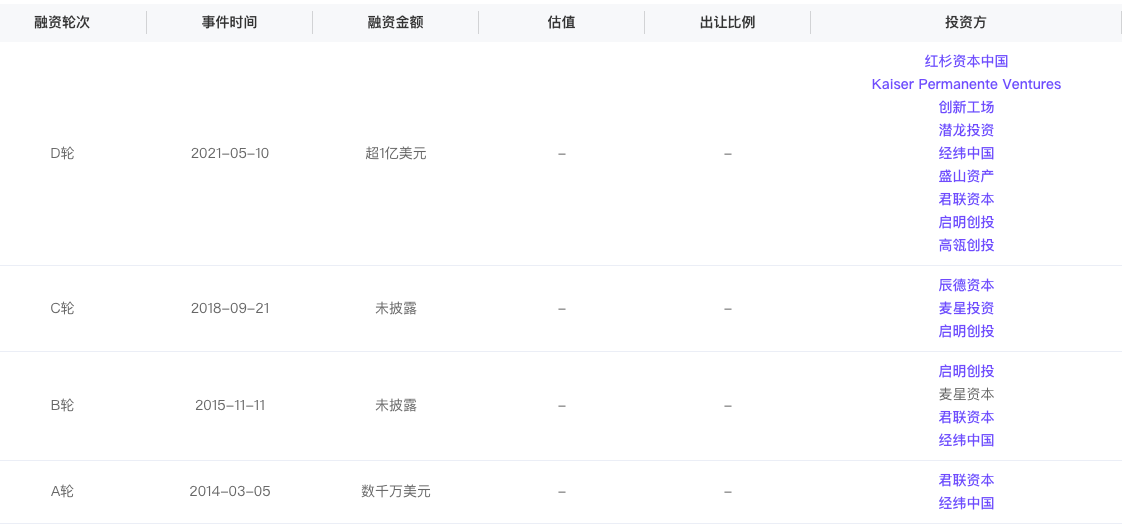The height and width of the screenshot is (524, 1122).
Task: Open 启明创投 in the B轮 row
Action: point(966,371)
